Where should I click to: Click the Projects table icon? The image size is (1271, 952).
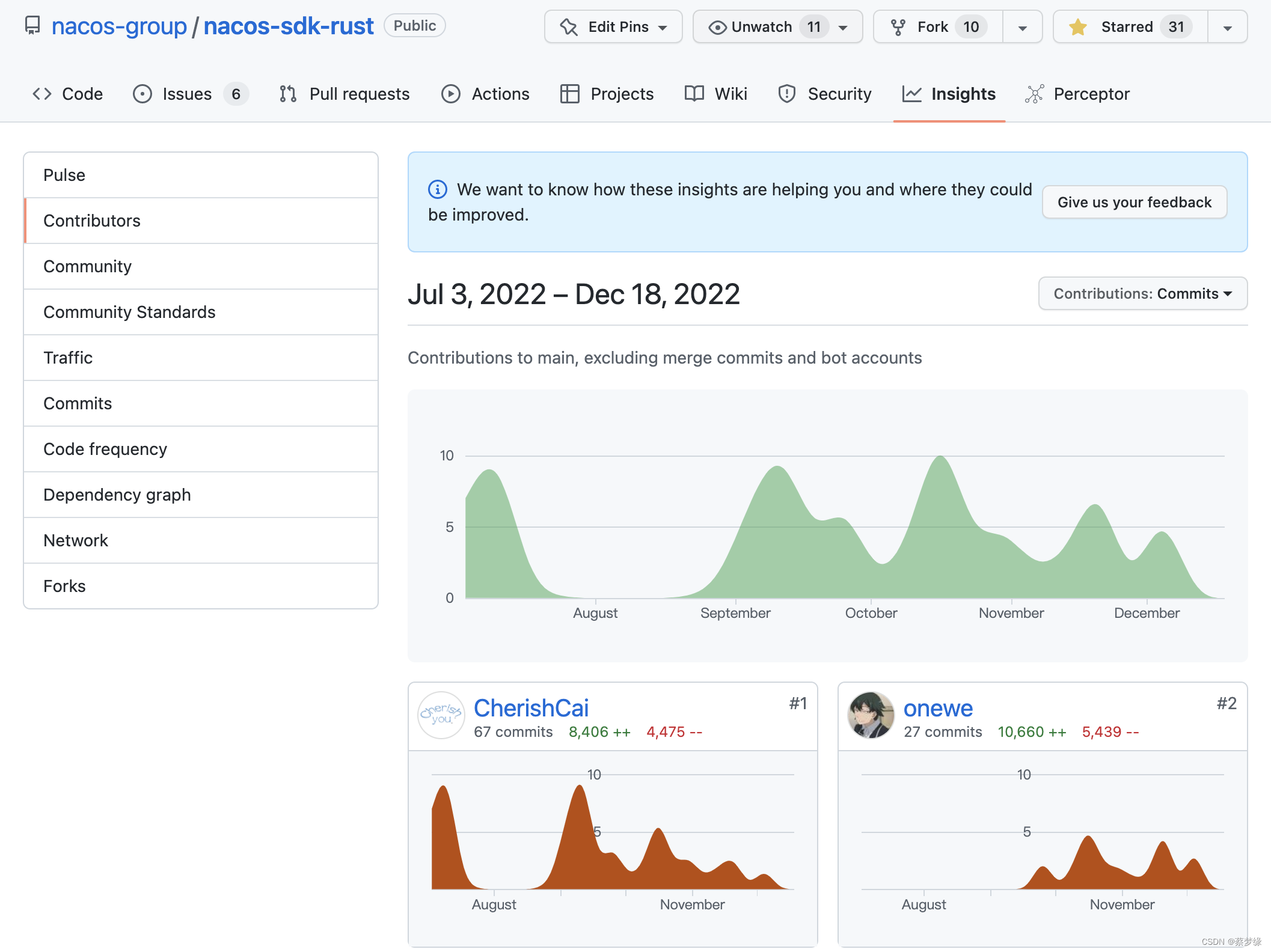pos(569,94)
